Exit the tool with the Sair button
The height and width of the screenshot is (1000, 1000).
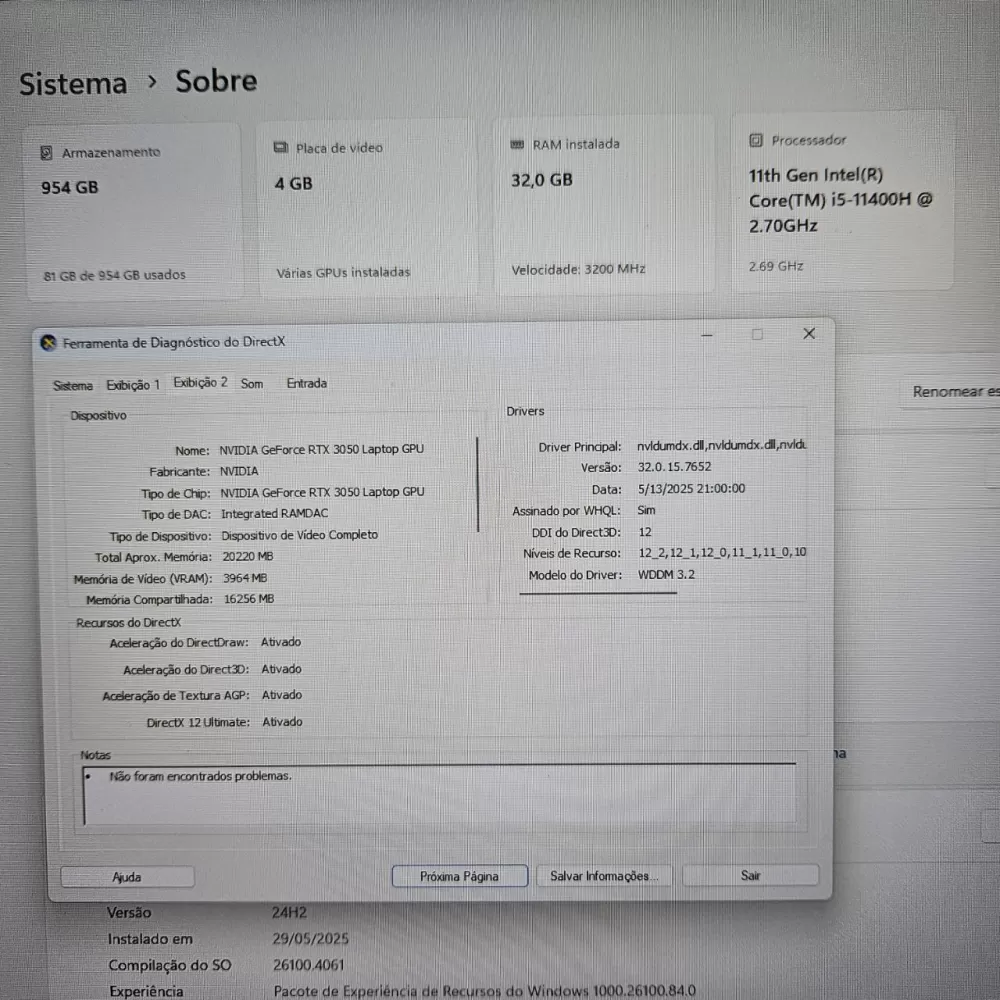[x=750, y=875]
